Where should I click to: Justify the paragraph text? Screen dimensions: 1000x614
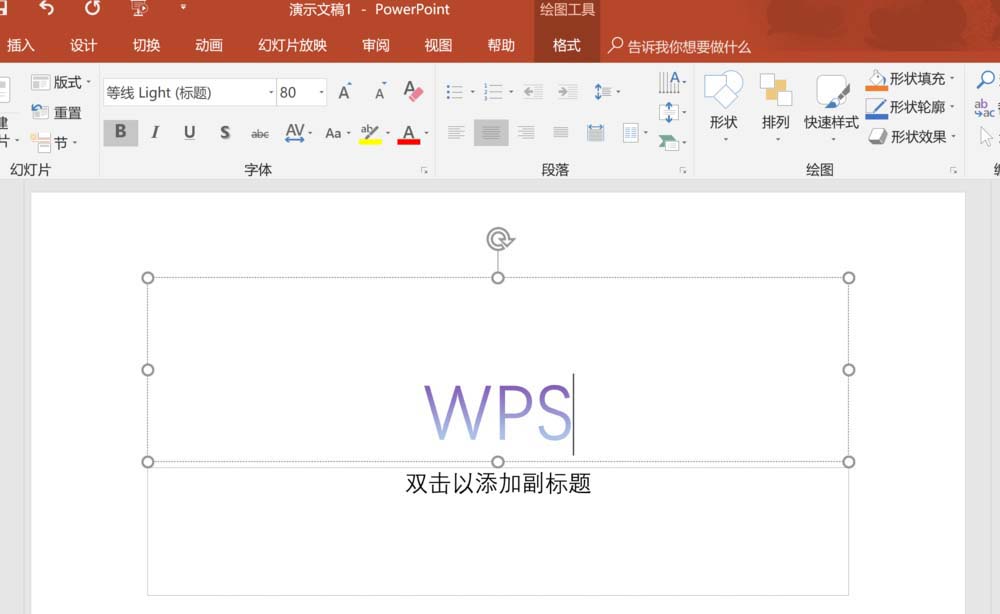(x=561, y=133)
